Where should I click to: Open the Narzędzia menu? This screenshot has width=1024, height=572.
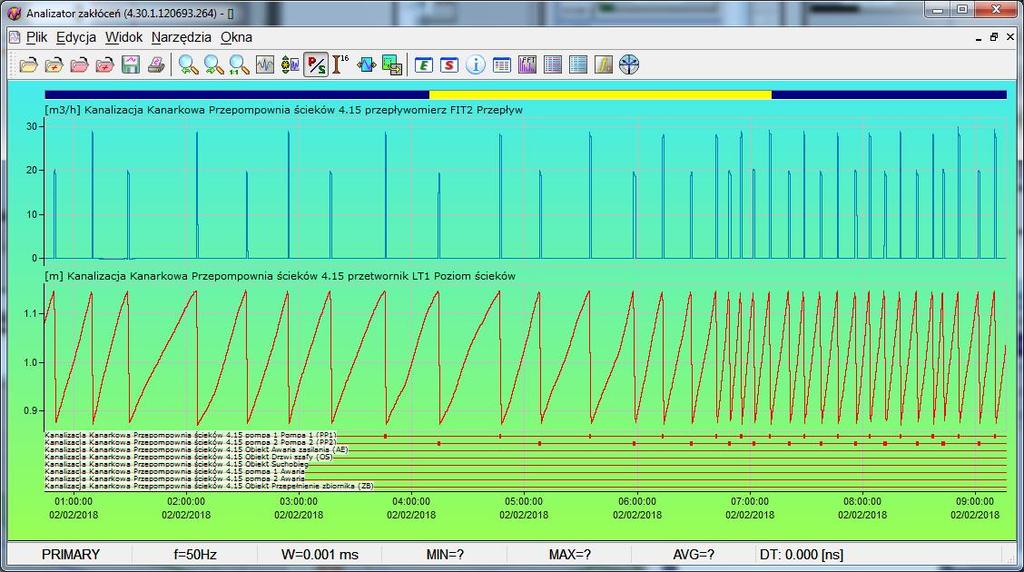tap(181, 37)
